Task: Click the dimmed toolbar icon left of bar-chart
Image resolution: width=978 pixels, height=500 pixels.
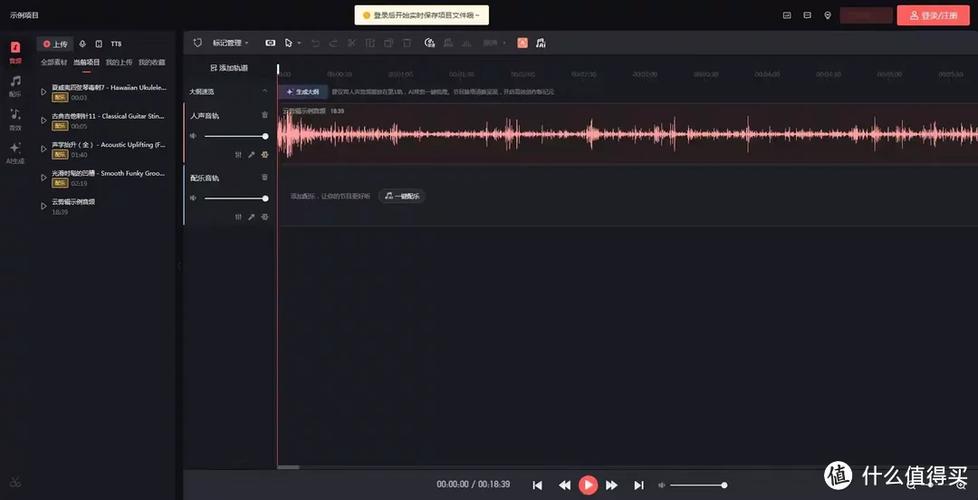Action: pyautogui.click(x=447, y=43)
